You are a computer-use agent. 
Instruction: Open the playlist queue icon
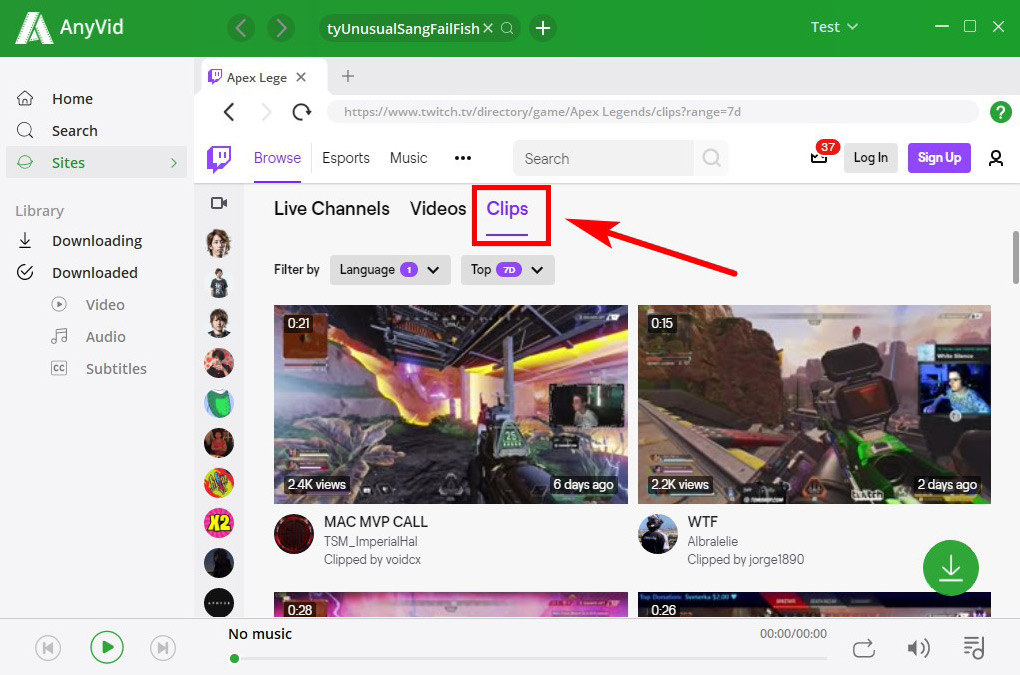click(x=974, y=648)
